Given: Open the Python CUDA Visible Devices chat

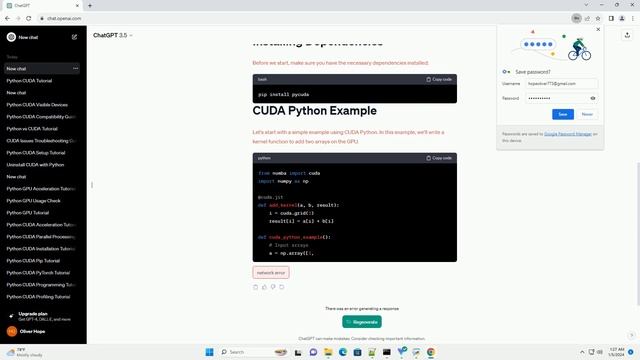Looking at the screenshot, I should coord(37,105).
